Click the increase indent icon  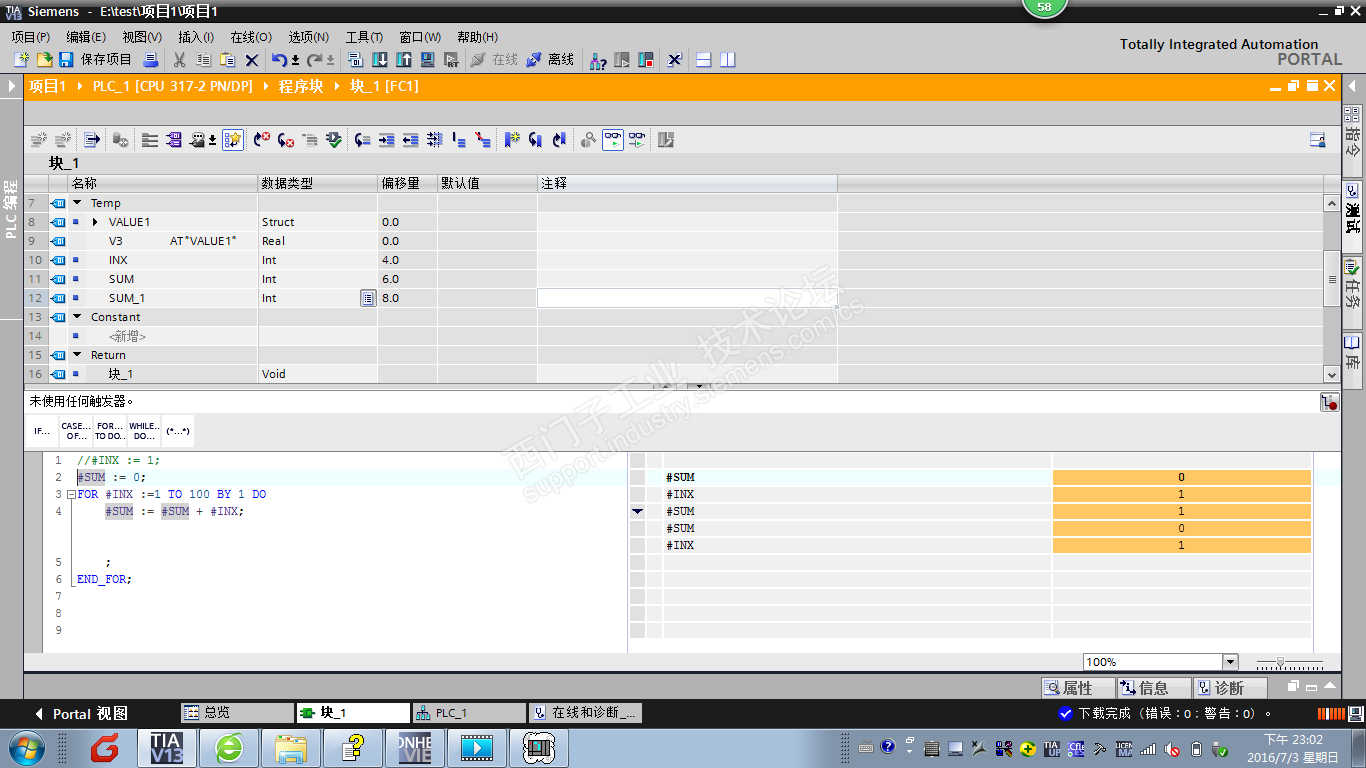point(387,140)
